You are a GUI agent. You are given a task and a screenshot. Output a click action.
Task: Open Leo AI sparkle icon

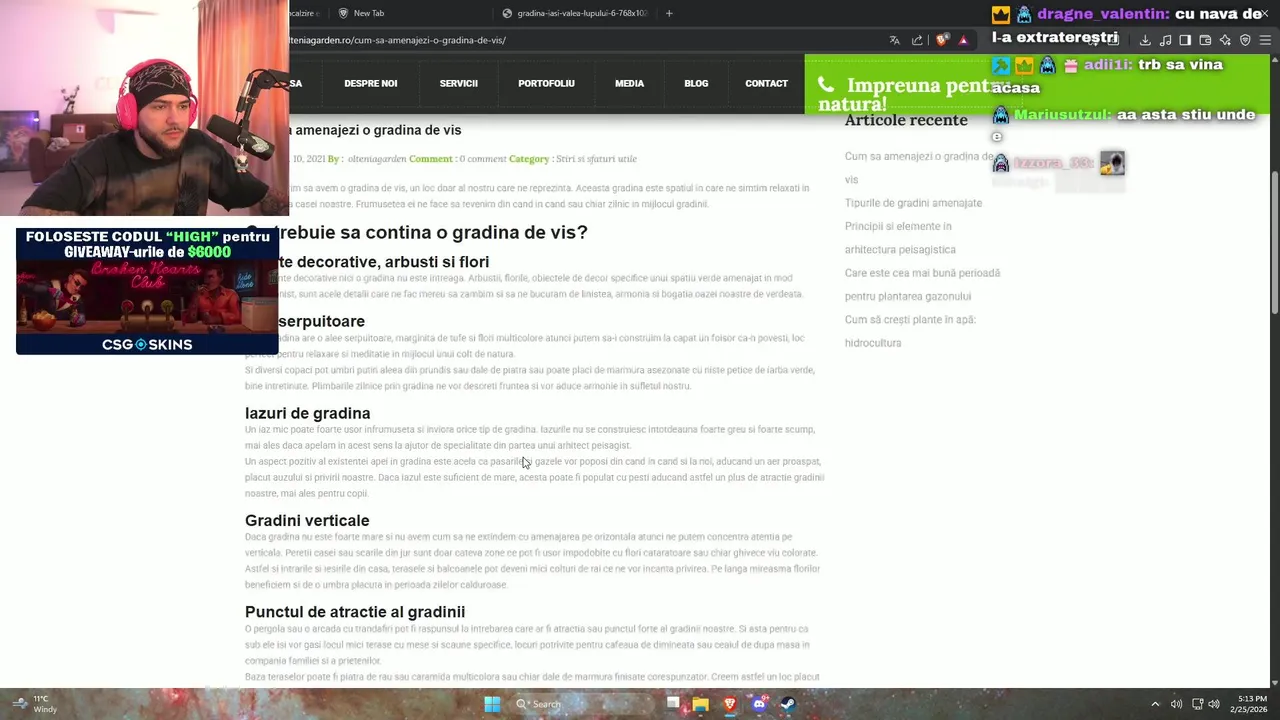pos(1225,40)
